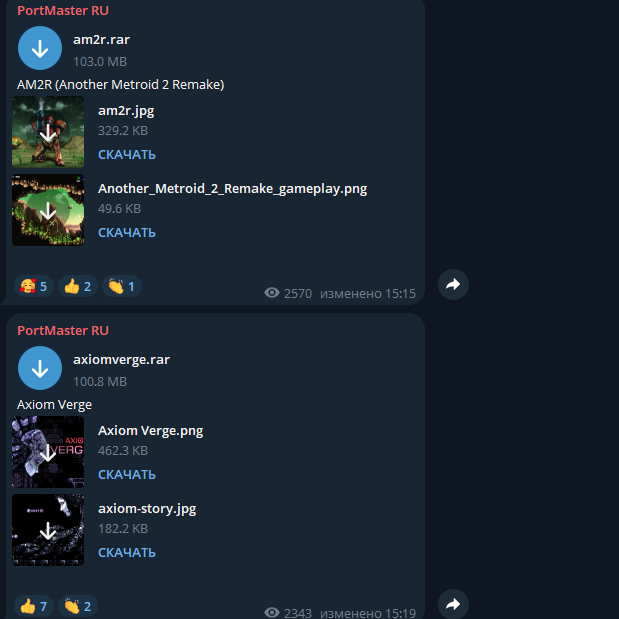This screenshot has width=619, height=619.
Task: Open the axiom-story.jpg thumbnail
Action: 48,530
